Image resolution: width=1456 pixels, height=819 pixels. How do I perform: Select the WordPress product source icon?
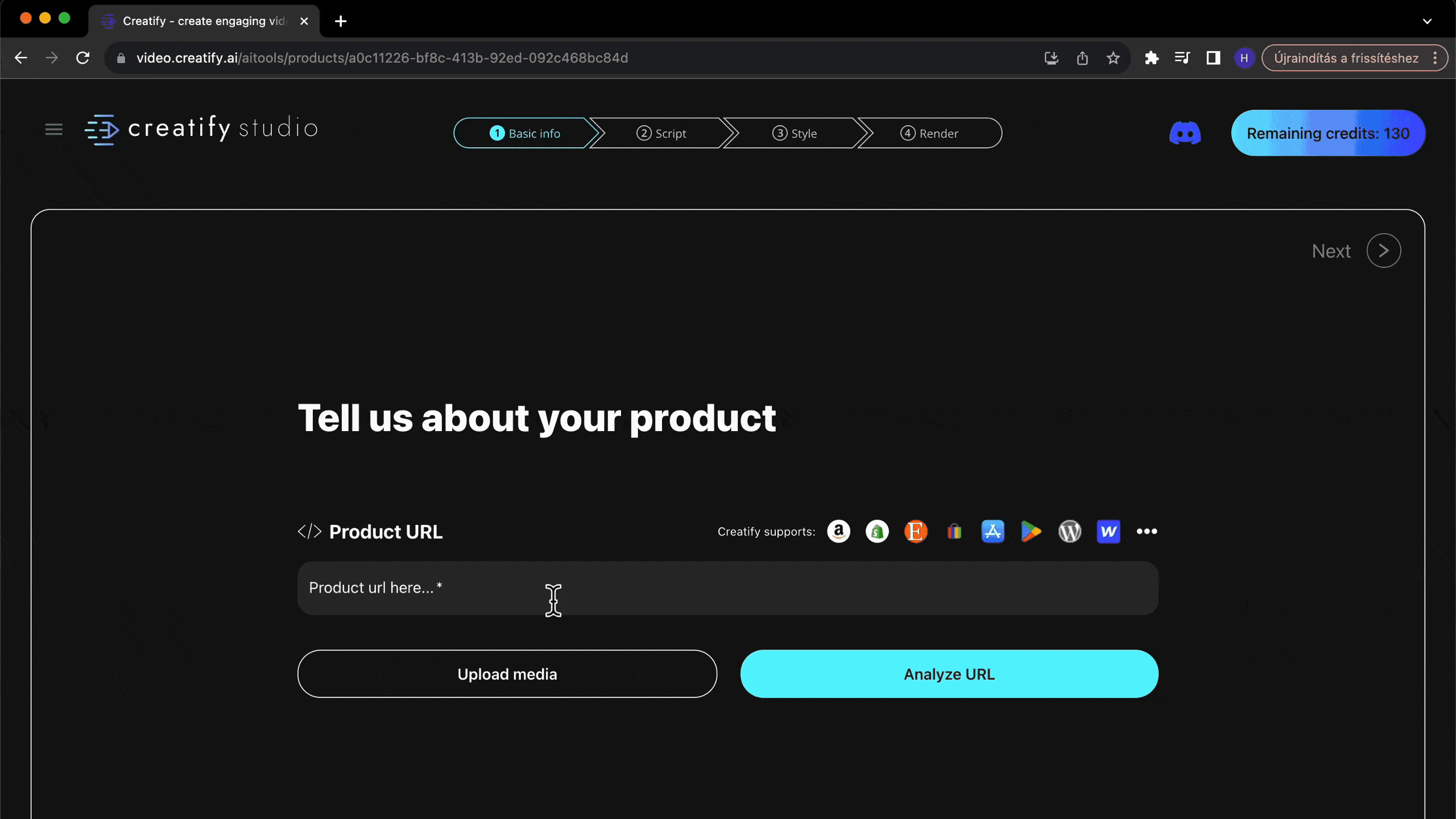(x=1069, y=531)
